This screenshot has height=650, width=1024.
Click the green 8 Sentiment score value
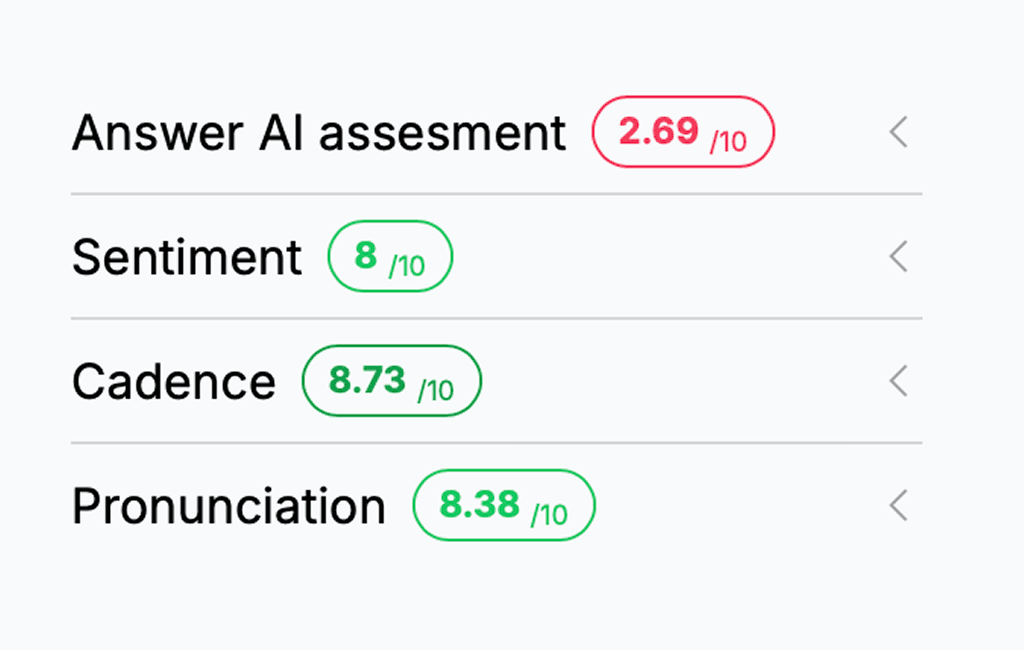(x=366, y=256)
